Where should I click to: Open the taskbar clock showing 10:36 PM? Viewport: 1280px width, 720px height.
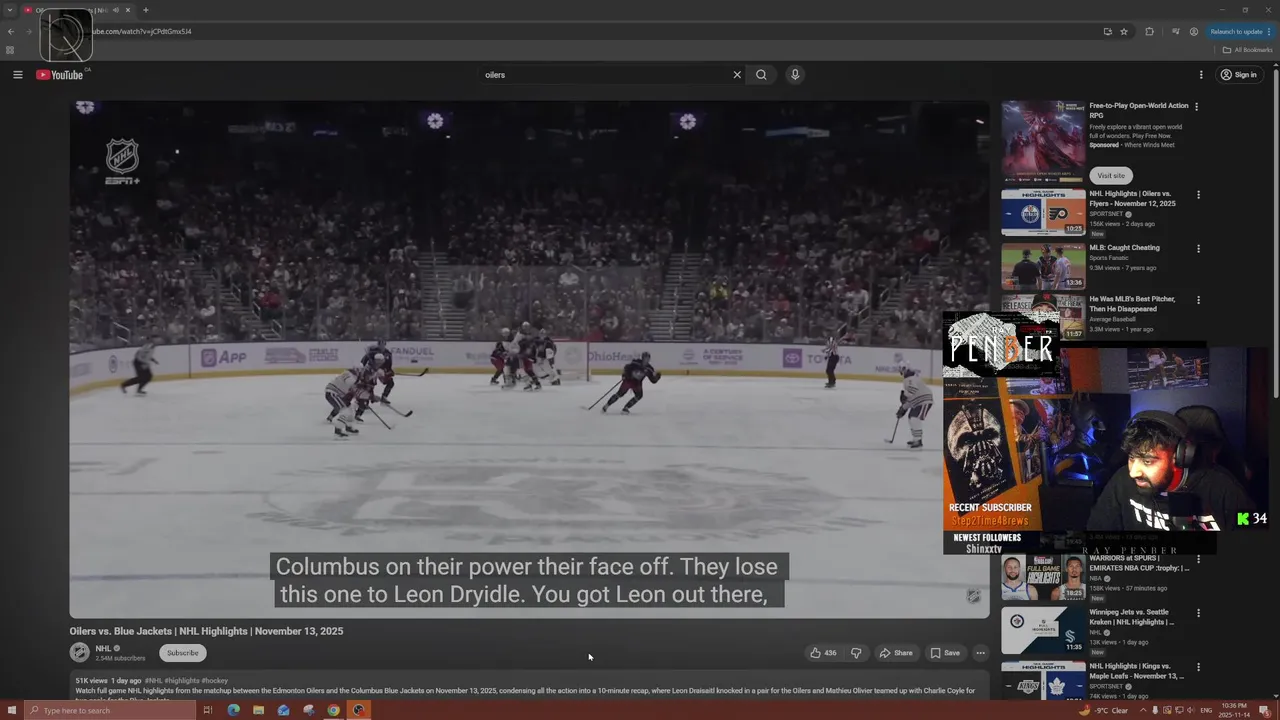1236,710
